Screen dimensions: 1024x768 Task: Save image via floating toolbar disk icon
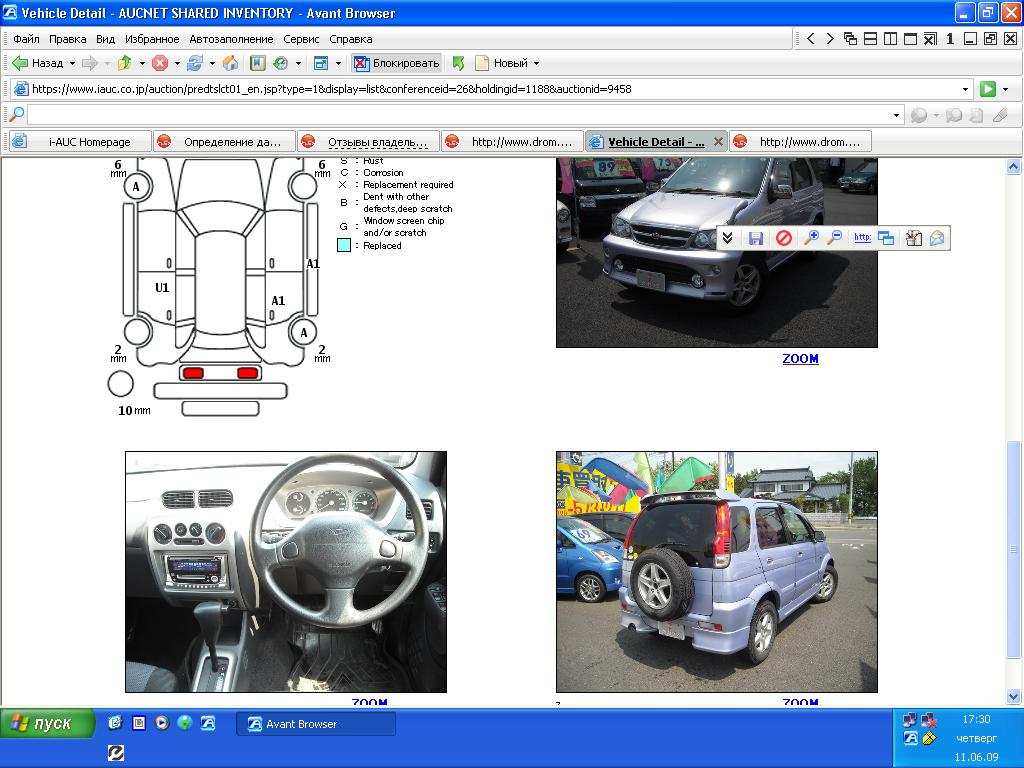click(x=756, y=238)
